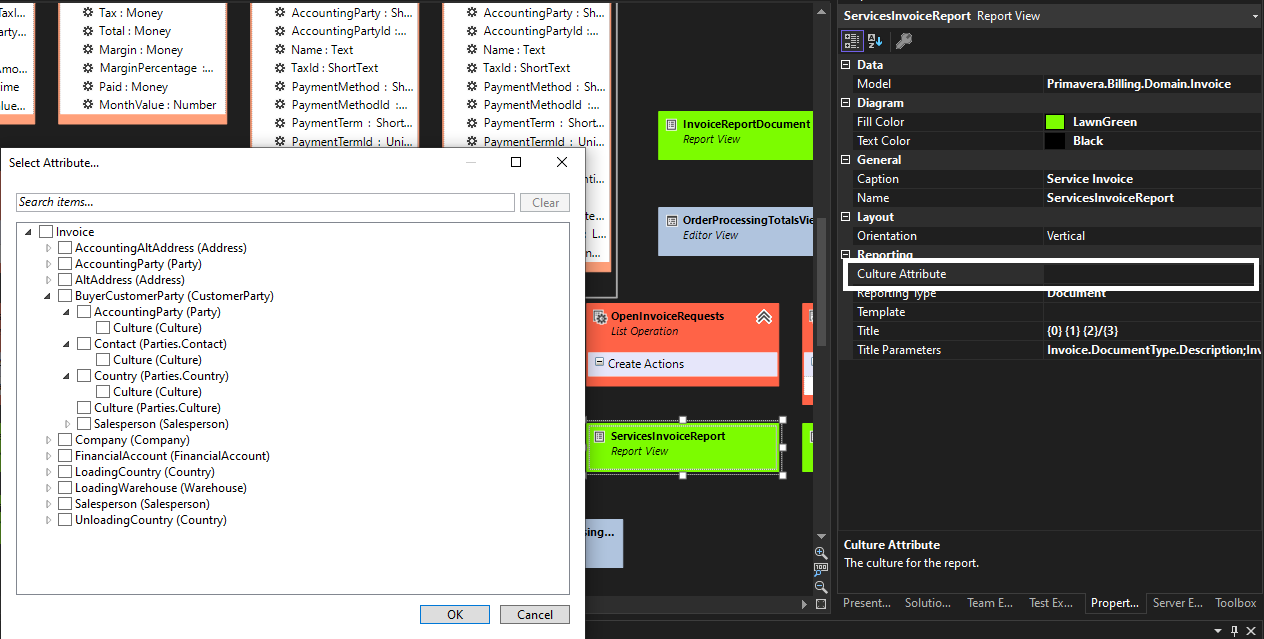Open bottom tool window options arrow
1264x639 pixels.
pos(1219,630)
